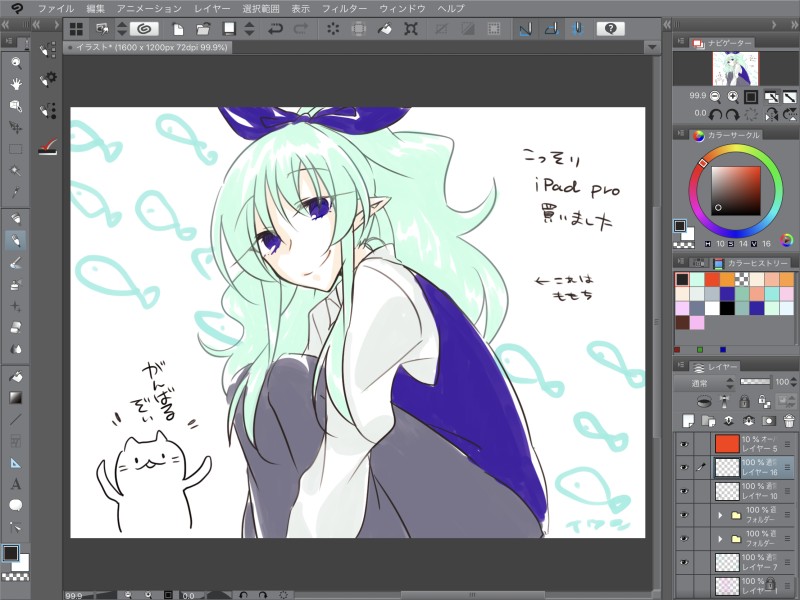Expand the フォルダー directly below レイヤー 10

[x=720, y=515]
